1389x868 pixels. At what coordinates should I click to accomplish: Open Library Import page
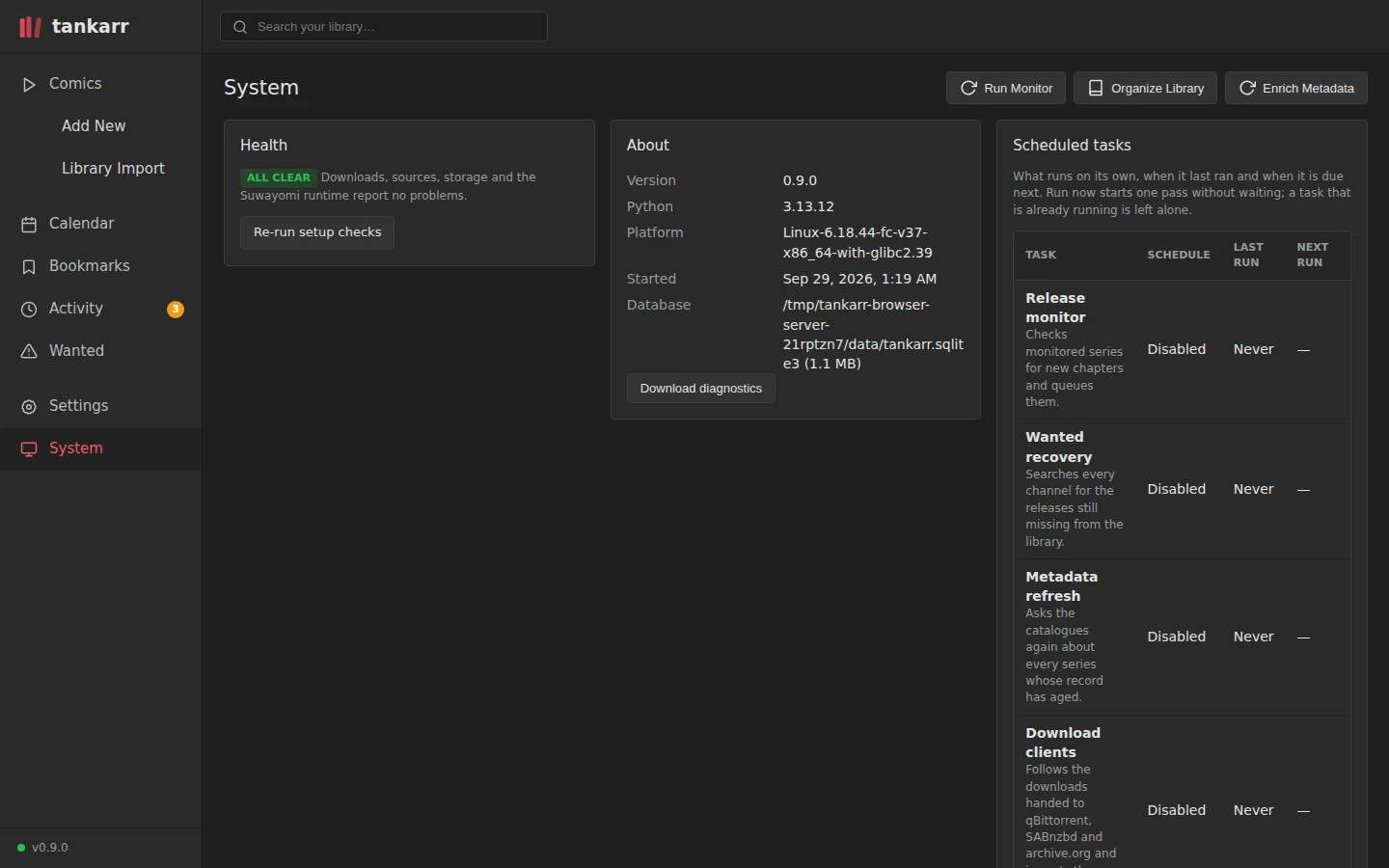point(101,169)
